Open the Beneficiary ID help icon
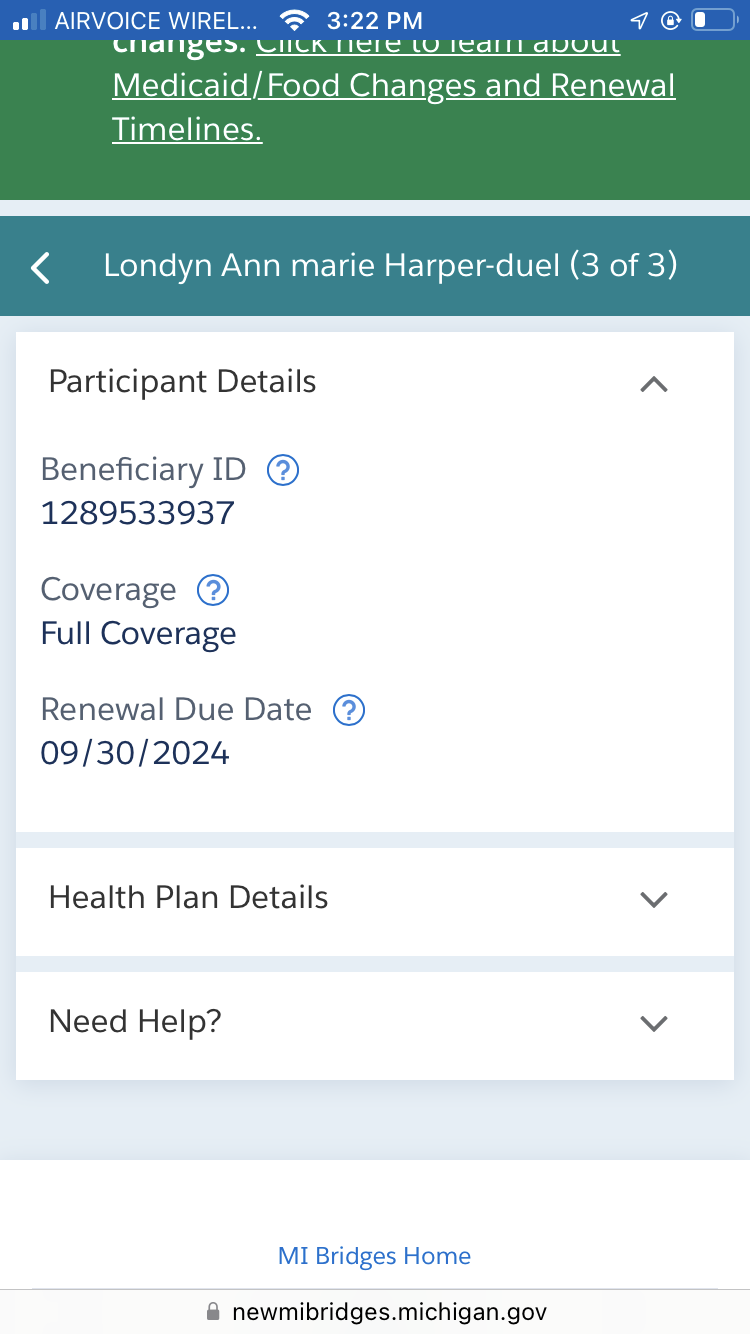The height and width of the screenshot is (1334, 750). (x=284, y=469)
